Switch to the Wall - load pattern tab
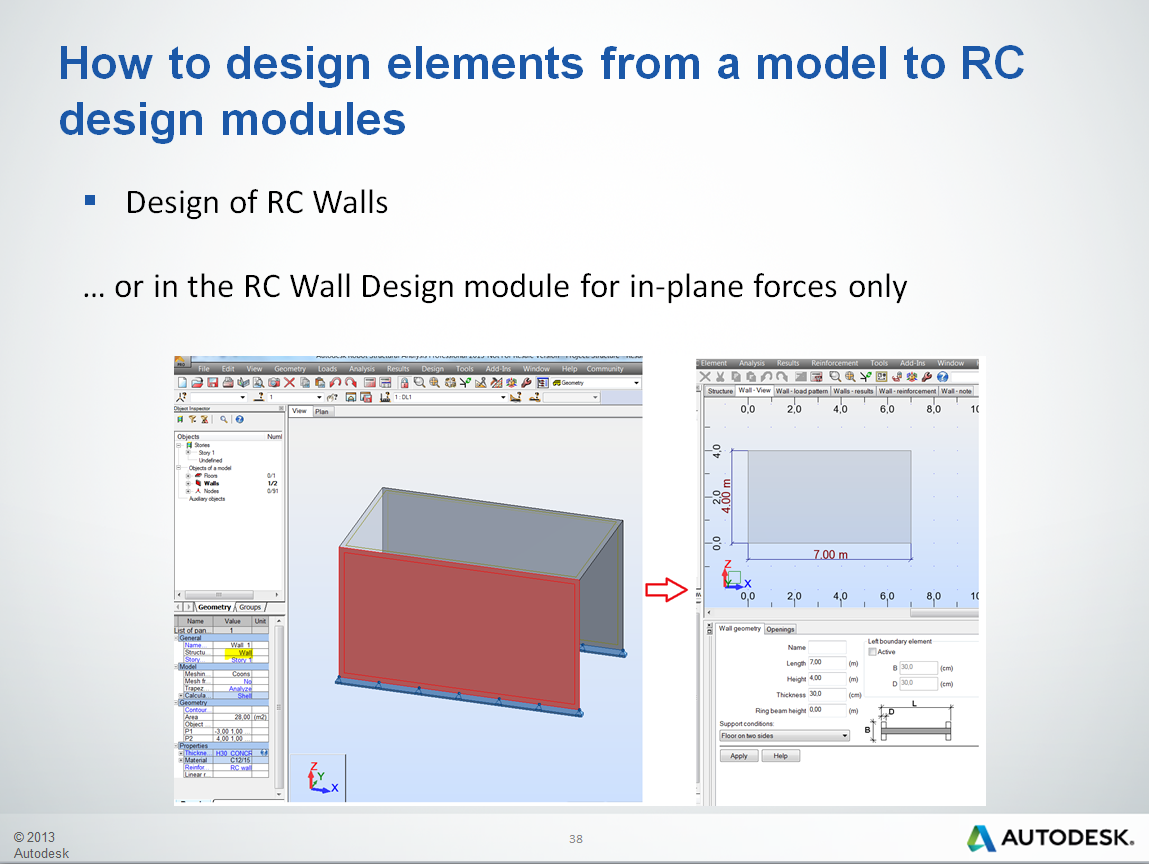 pos(802,391)
